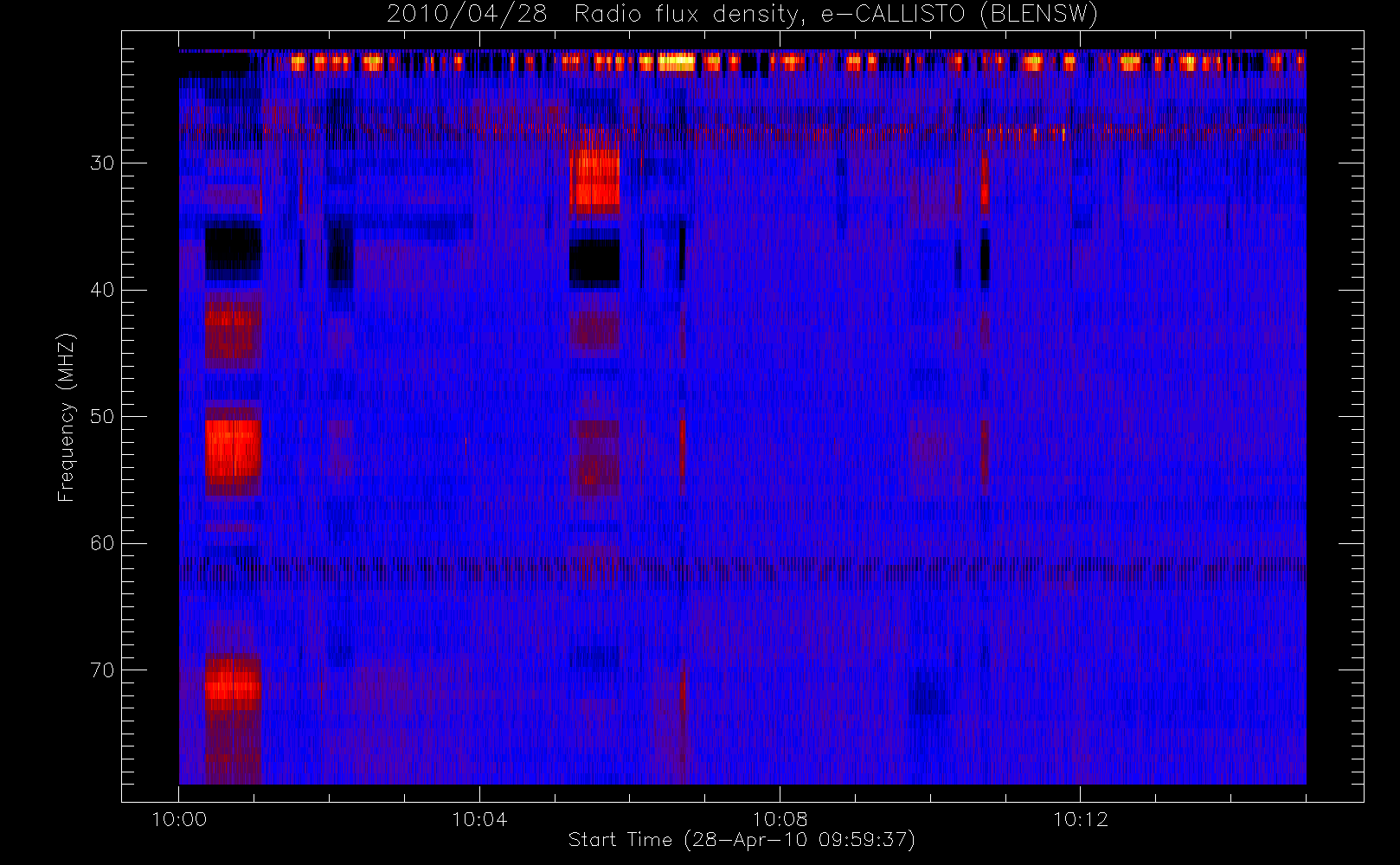The image size is (1400, 865).
Task: Click the 40 MHz frequency tick label
Action: click(102, 290)
